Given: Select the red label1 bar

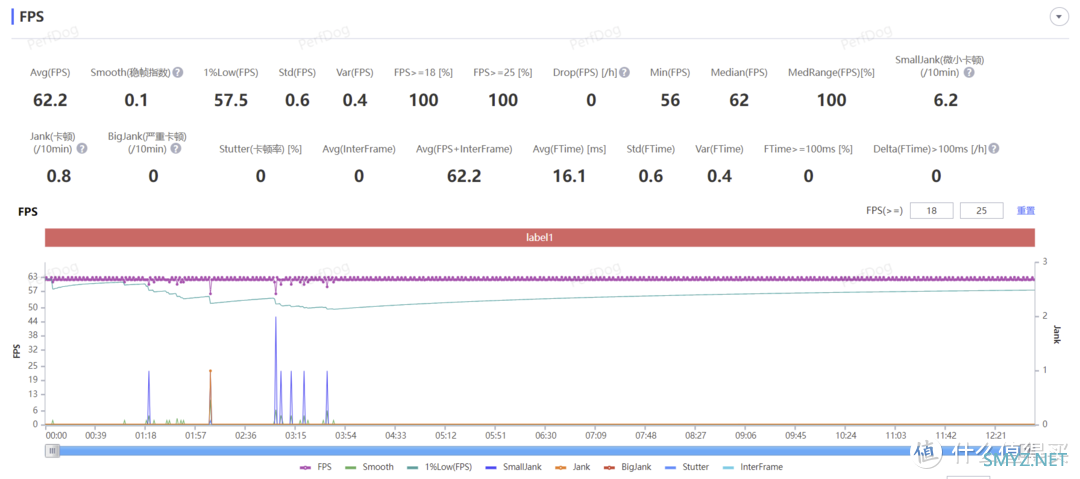Looking at the screenshot, I should [540, 237].
